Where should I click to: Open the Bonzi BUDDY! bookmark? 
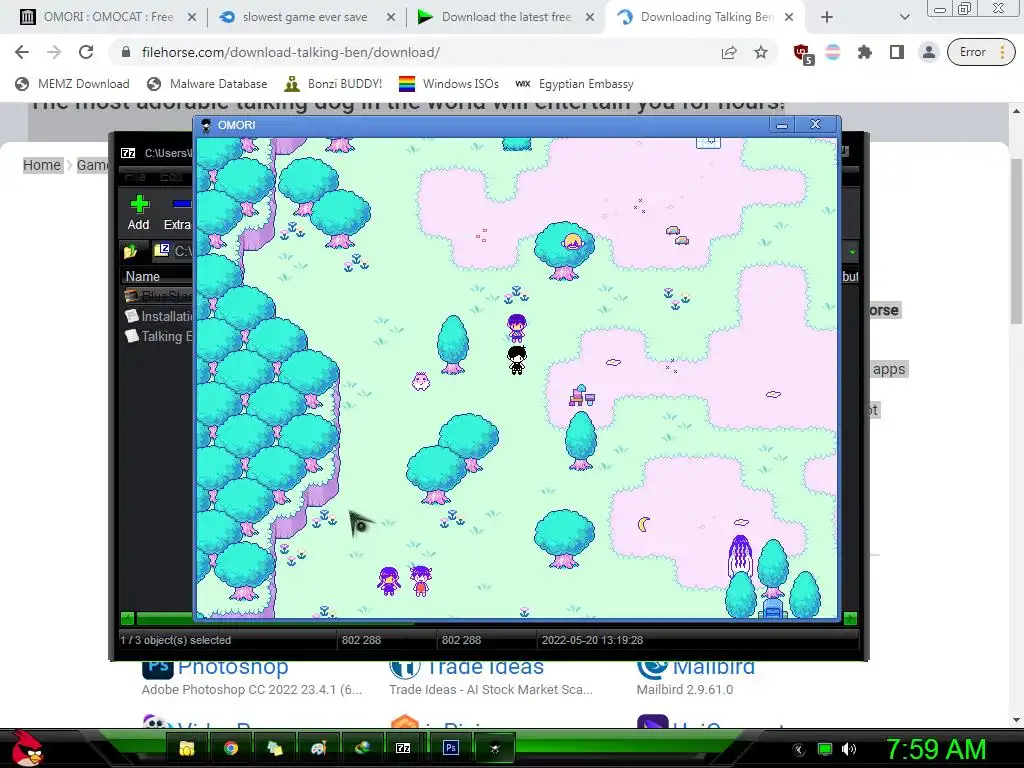point(334,84)
